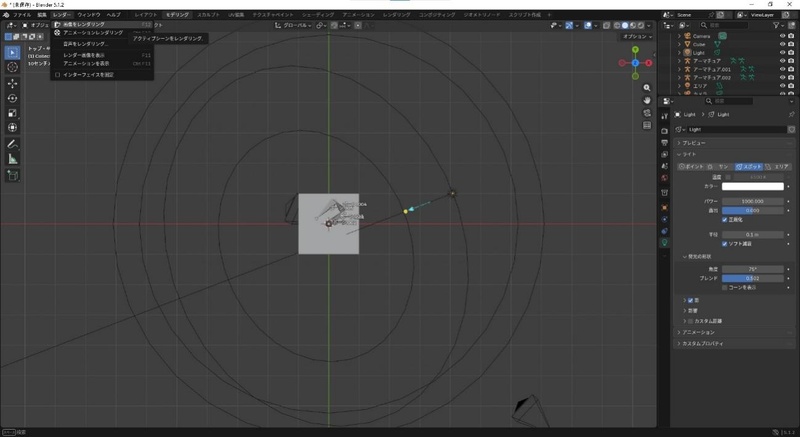800x437 pixels.
Task: Open the ウィンドウ menu
Action: 89,15
